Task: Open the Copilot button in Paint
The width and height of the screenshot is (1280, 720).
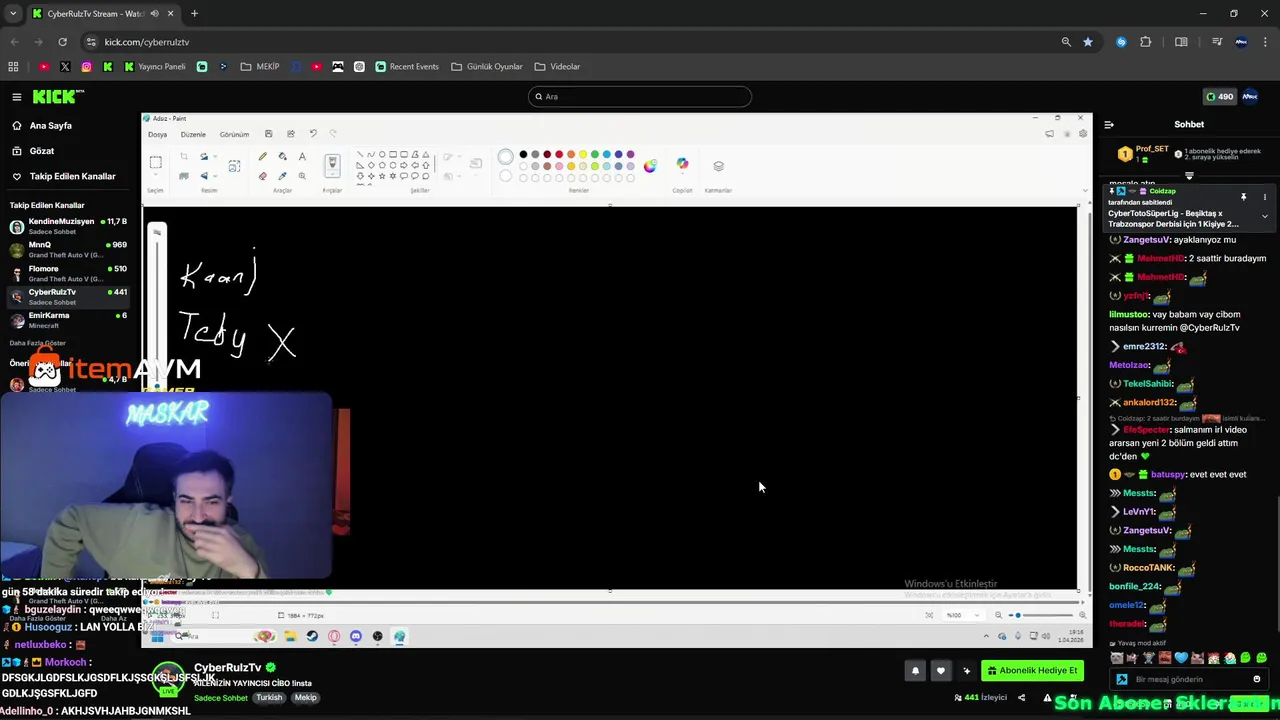Action: click(682, 164)
